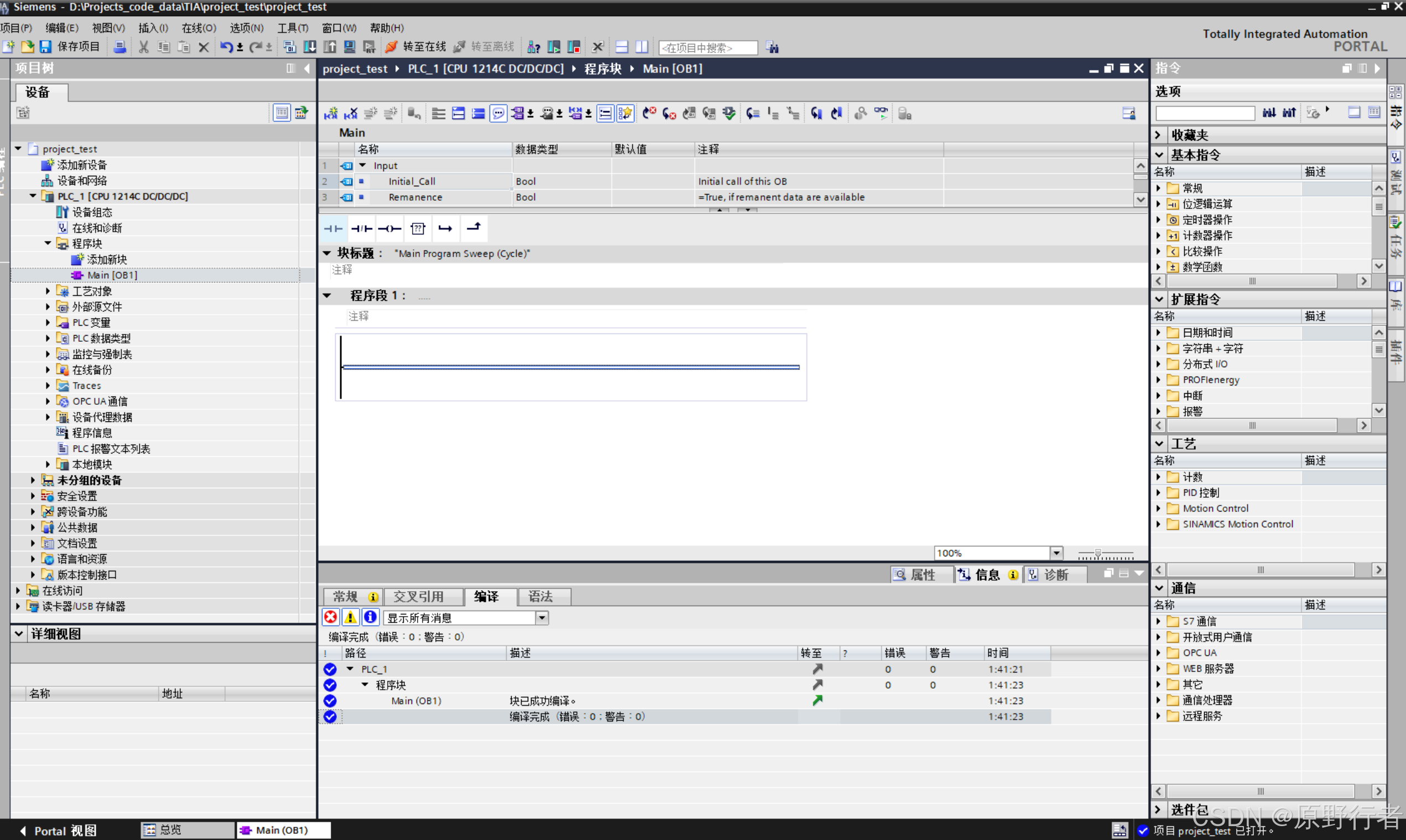Screen dimensions: 1406x840
Task: Expand the PLC 变量 tree node
Action: (x=48, y=322)
